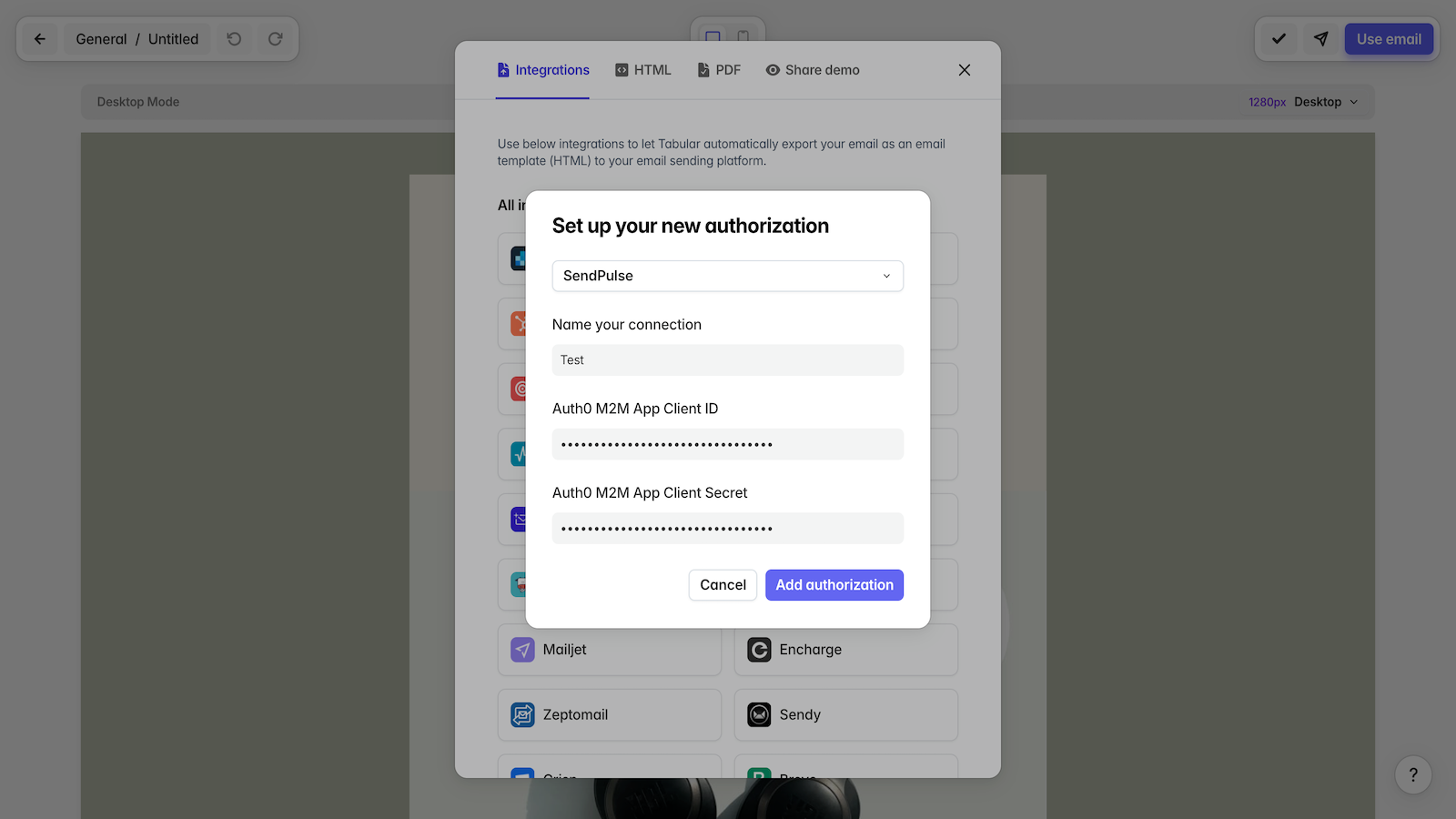Click the redo icon
The height and width of the screenshot is (819, 1456).
click(x=275, y=39)
